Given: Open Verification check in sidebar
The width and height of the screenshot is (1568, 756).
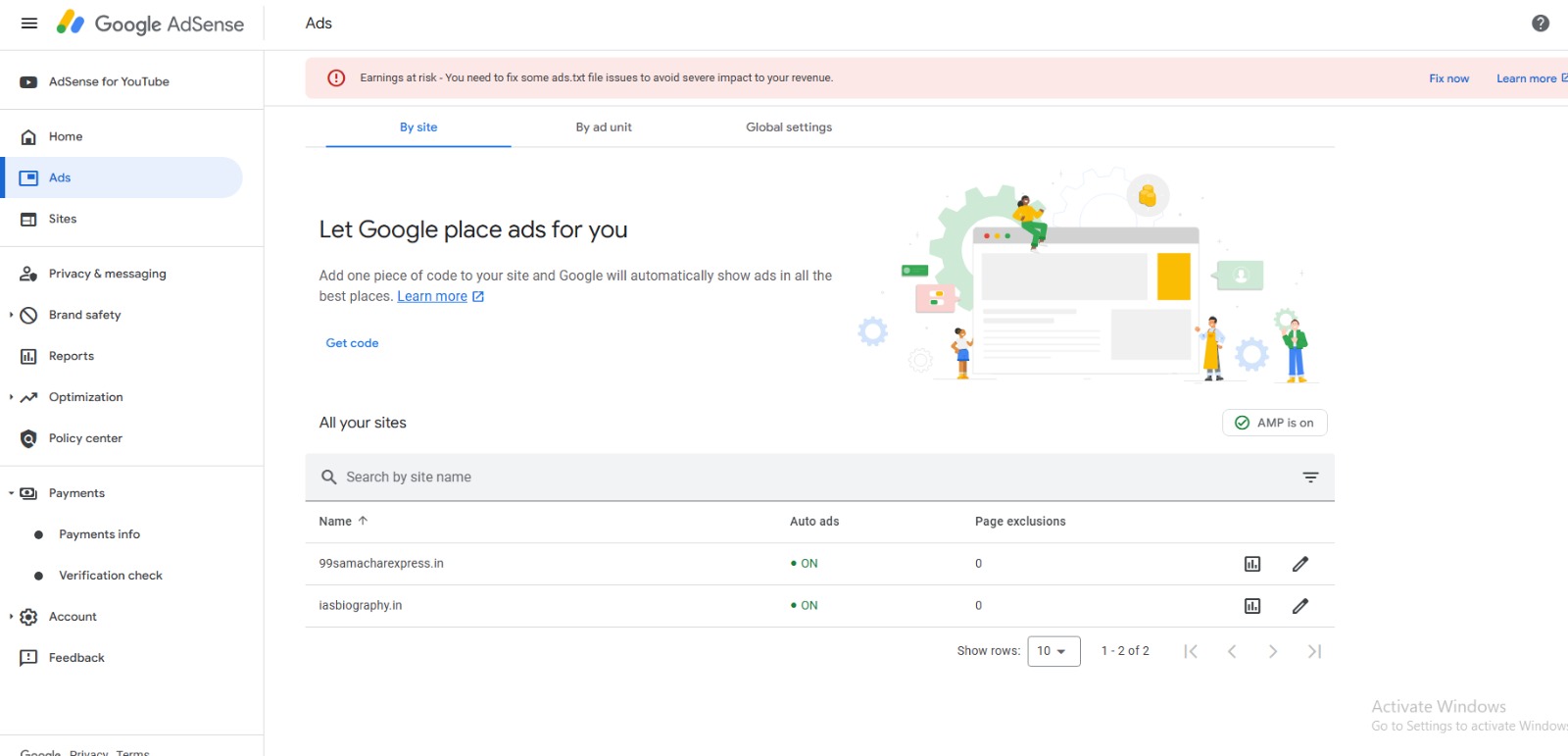Looking at the screenshot, I should click(111, 577).
